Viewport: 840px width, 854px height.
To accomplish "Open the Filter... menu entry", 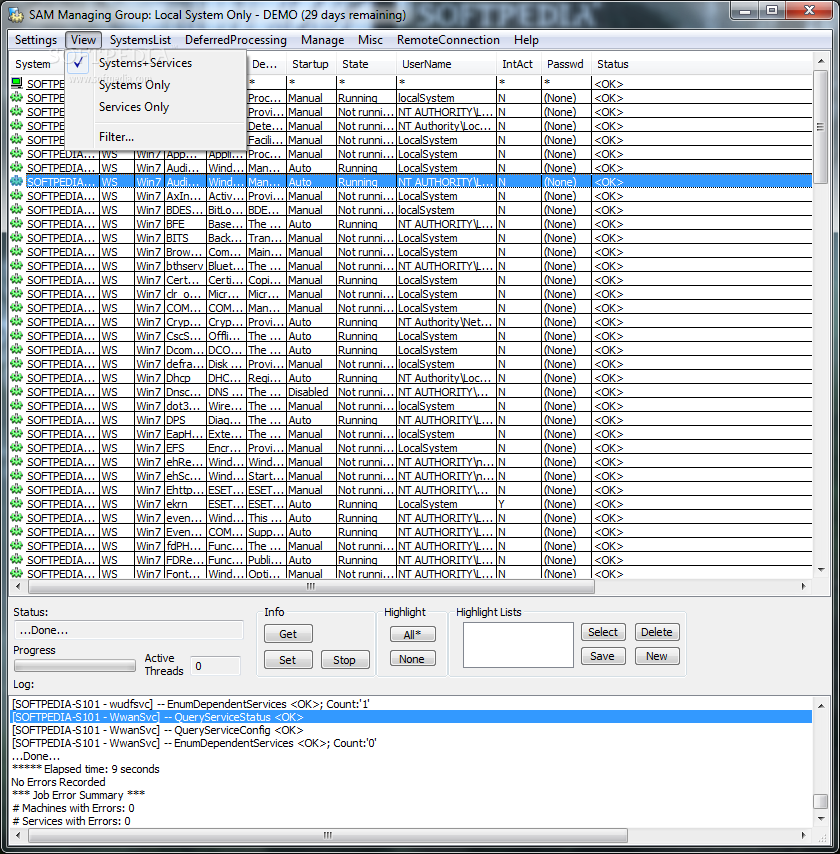I will [155, 137].
